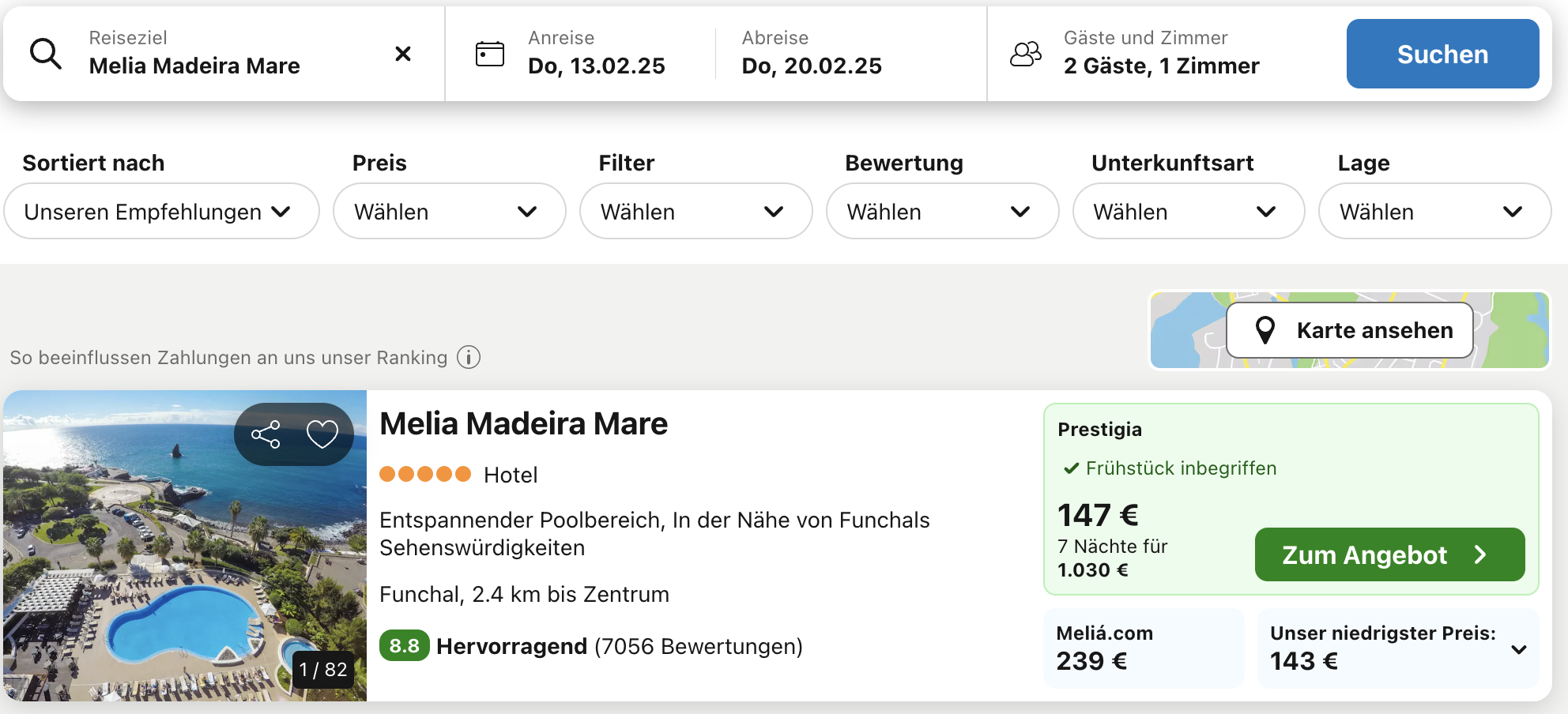Image resolution: width=1568 pixels, height=714 pixels.
Task: Click the Entspannender Poolbereich description text
Action: [x=654, y=534]
